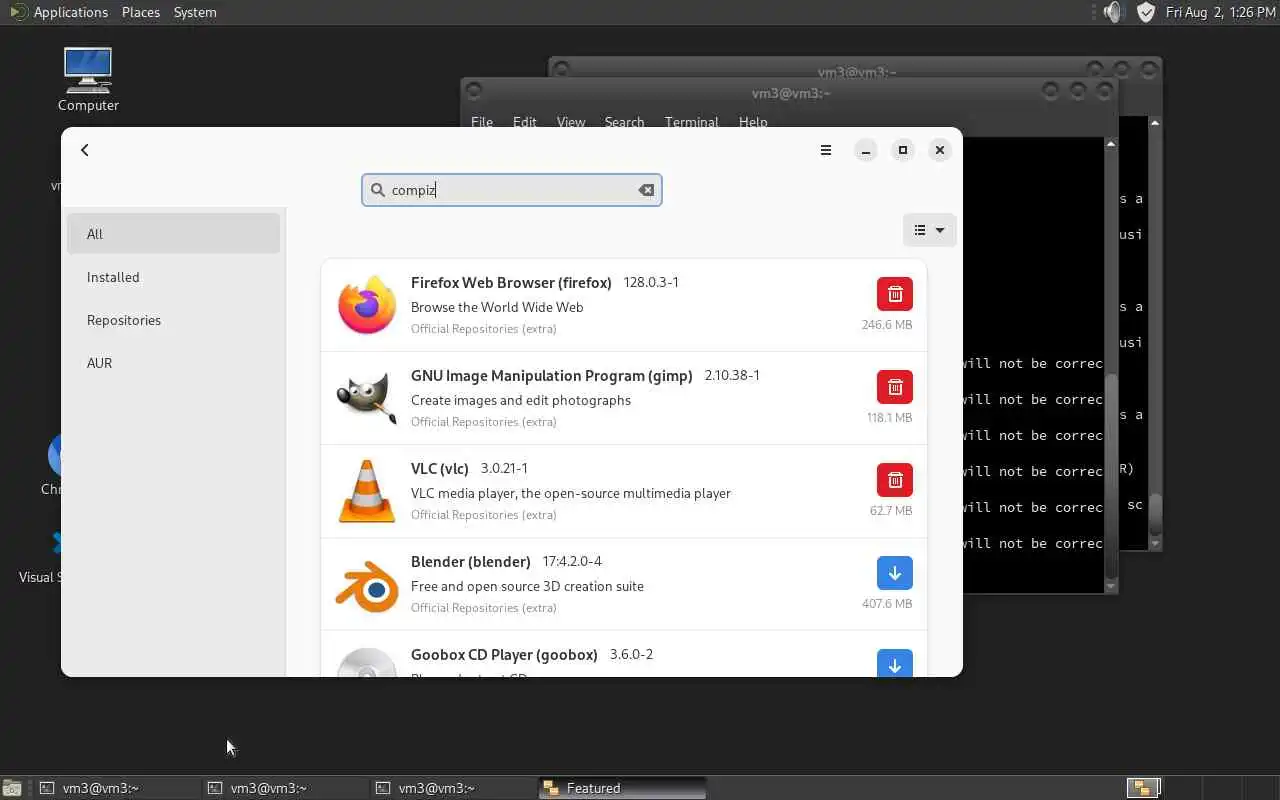Select the Repositories category
Screen dimensions: 1280x800
pyautogui.click(x=174, y=320)
